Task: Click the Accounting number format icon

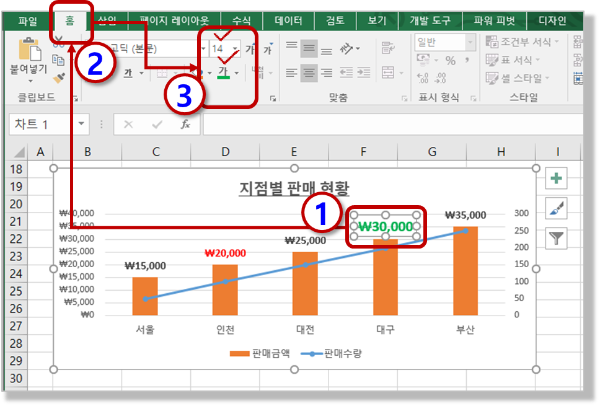Action: click(423, 60)
